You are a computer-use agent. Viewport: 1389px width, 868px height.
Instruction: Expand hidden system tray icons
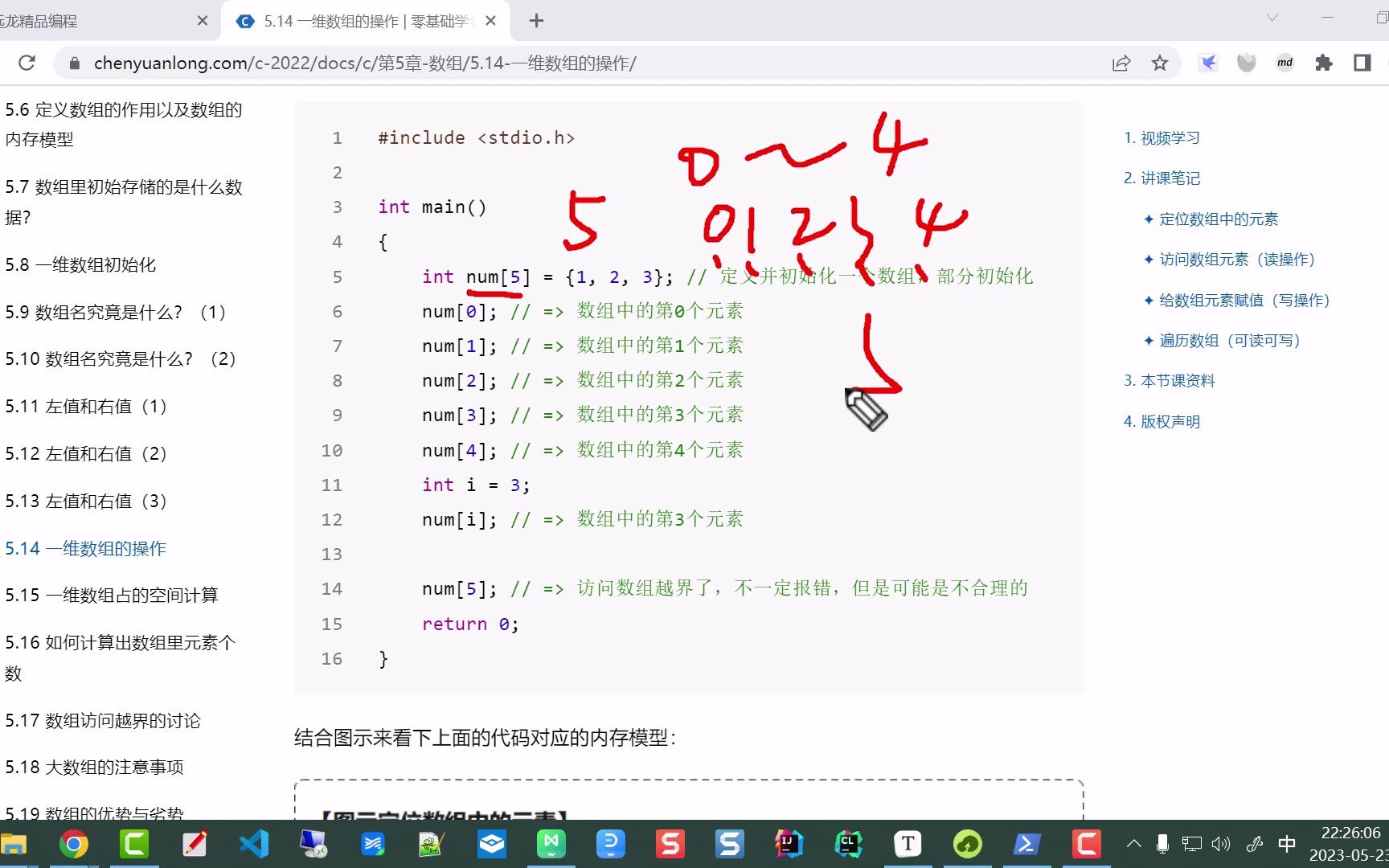pyautogui.click(x=1133, y=844)
